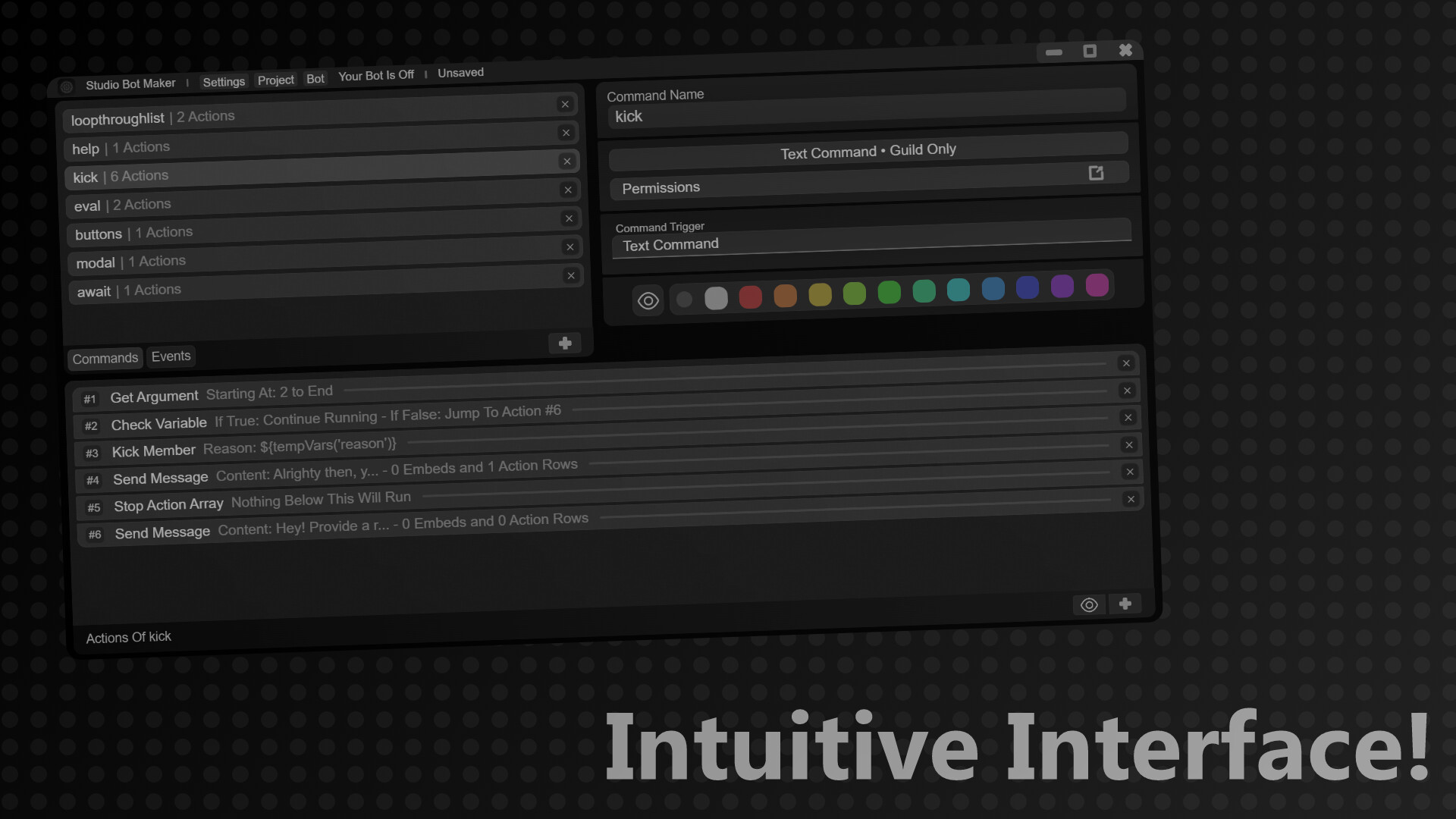Remove the kick command from list
This screenshot has height=819, width=1456.
566,162
